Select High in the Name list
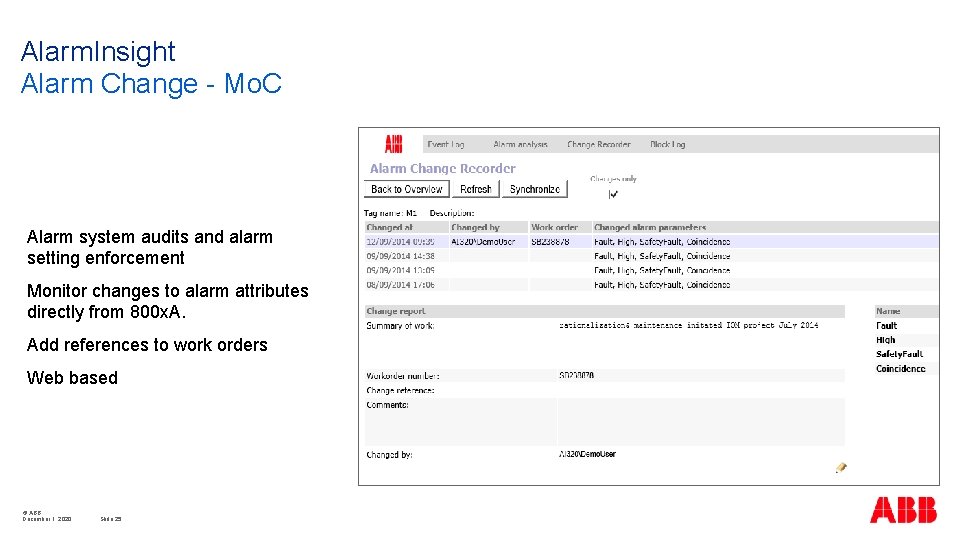The image size is (960, 540). (885, 340)
